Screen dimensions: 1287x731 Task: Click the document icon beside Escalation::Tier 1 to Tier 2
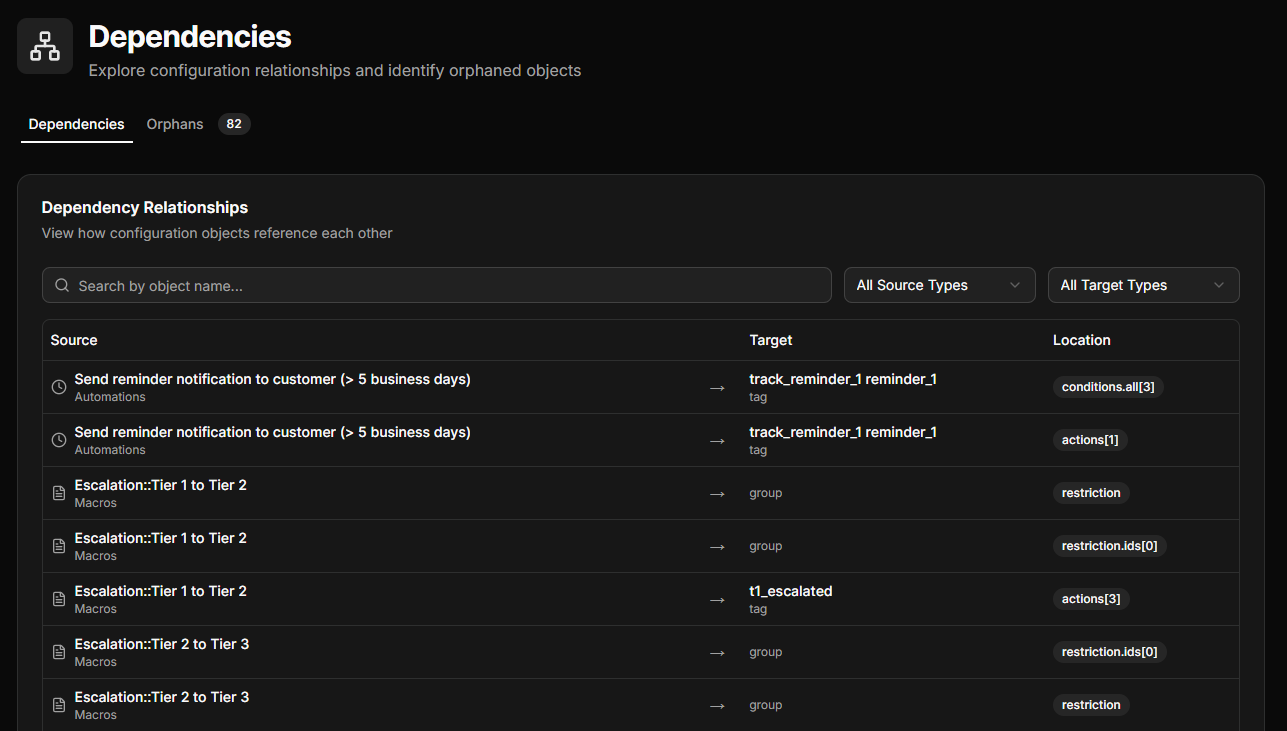coord(58,491)
